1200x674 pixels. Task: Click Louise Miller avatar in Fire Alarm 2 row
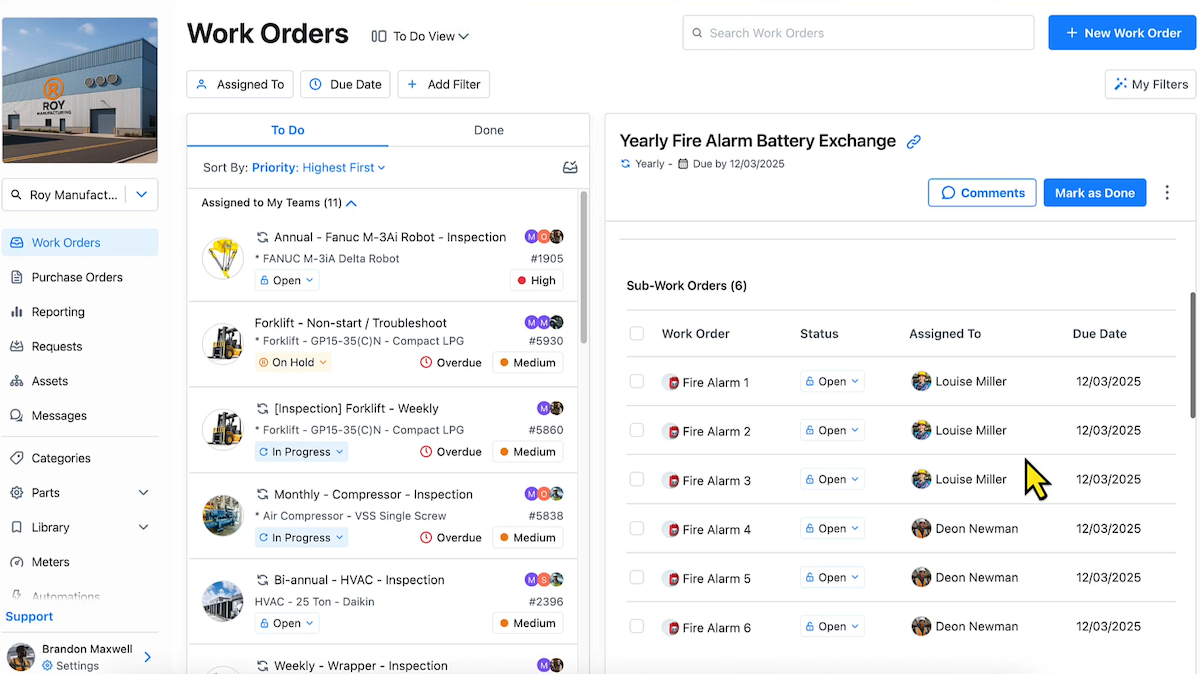921,430
